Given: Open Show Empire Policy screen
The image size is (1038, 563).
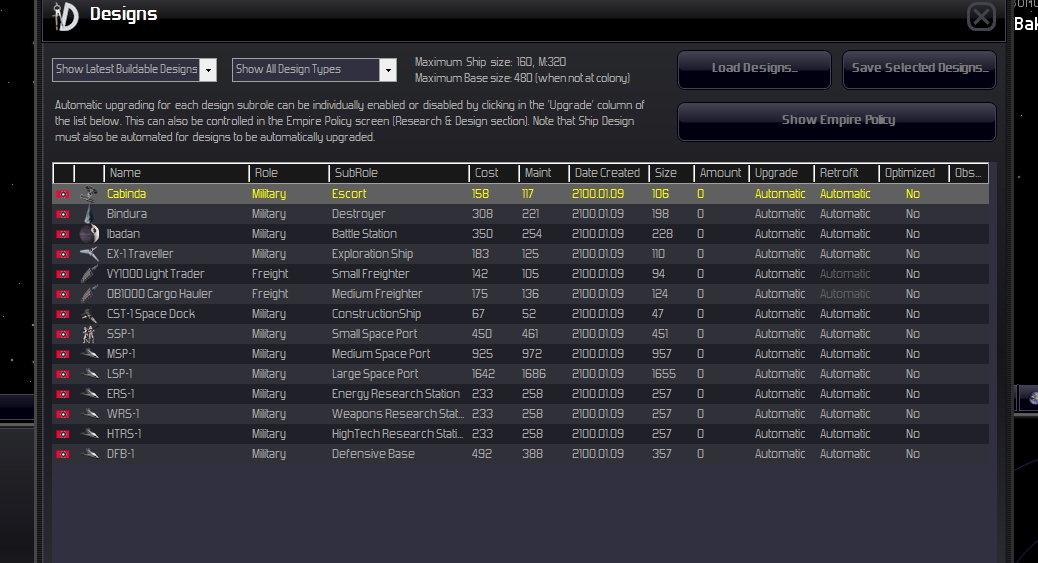Looking at the screenshot, I should tap(837, 121).
